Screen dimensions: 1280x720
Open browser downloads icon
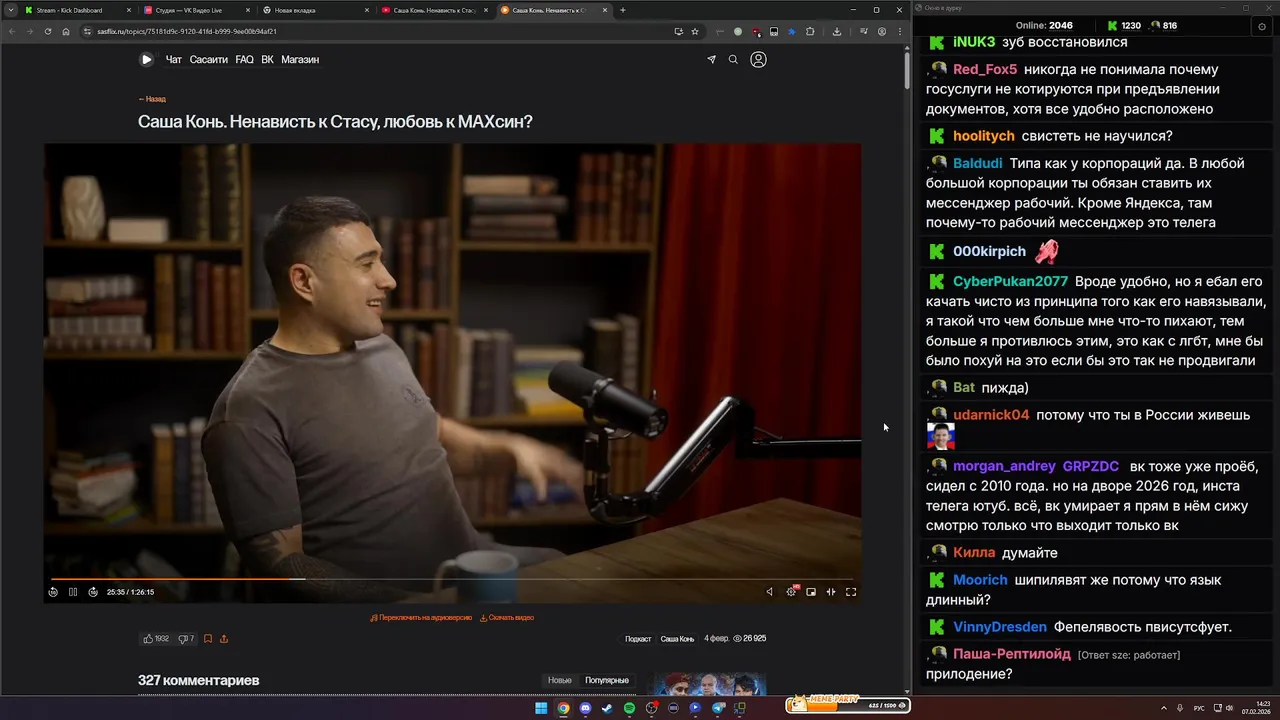837,31
